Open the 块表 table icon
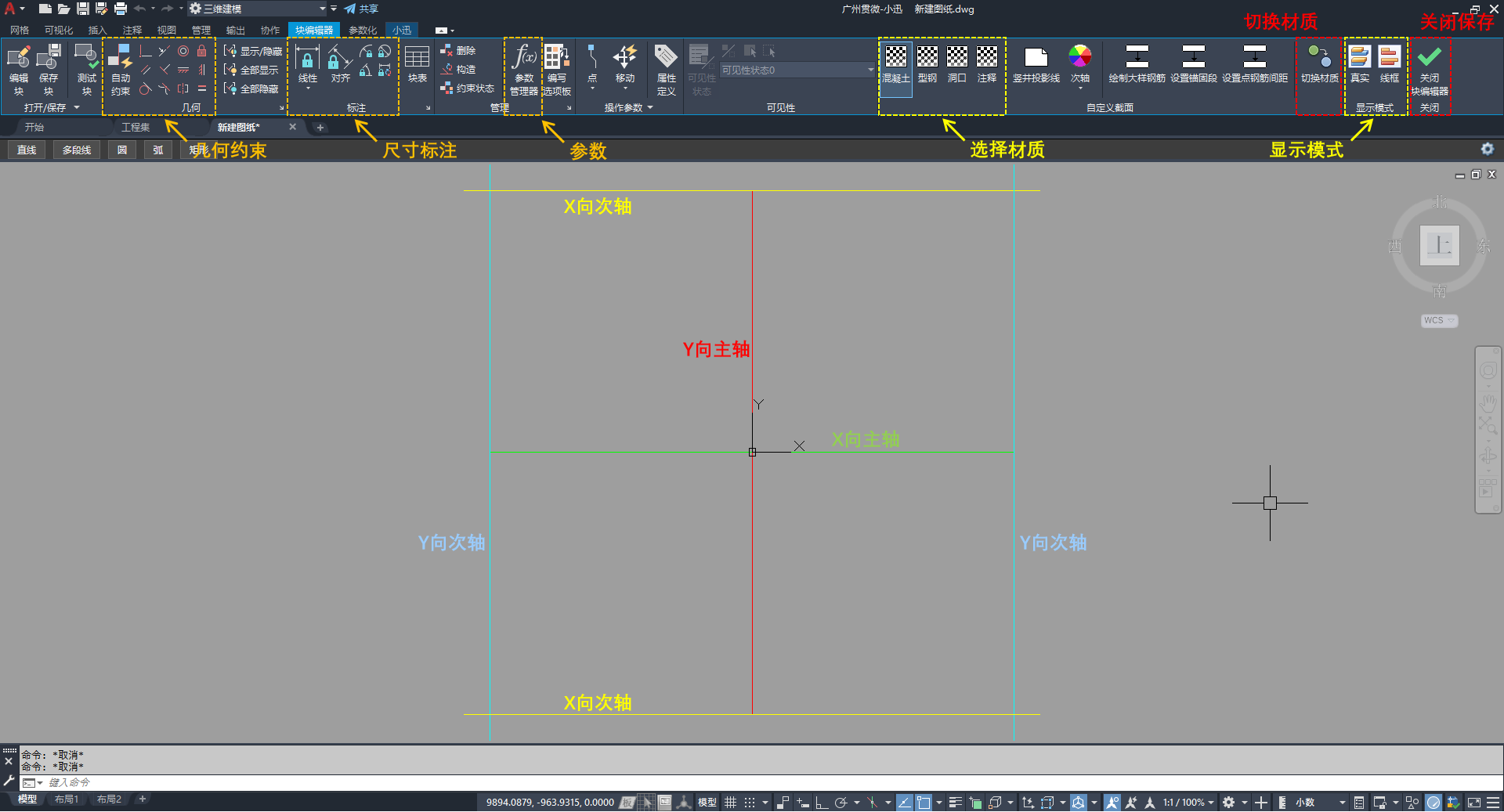Screen dimensions: 1504x812 coord(418,56)
